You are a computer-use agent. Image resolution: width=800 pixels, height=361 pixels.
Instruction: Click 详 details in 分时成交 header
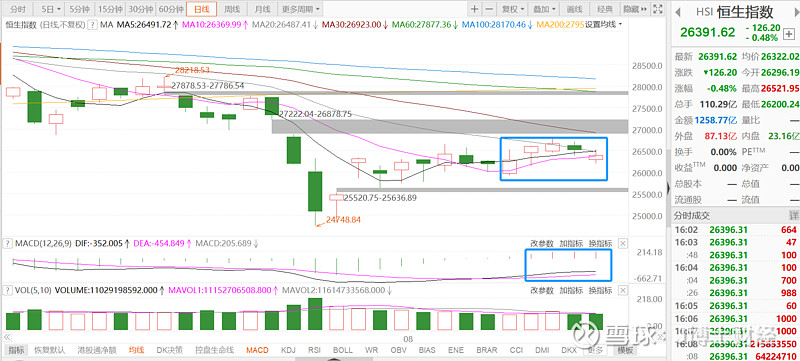click(793, 215)
